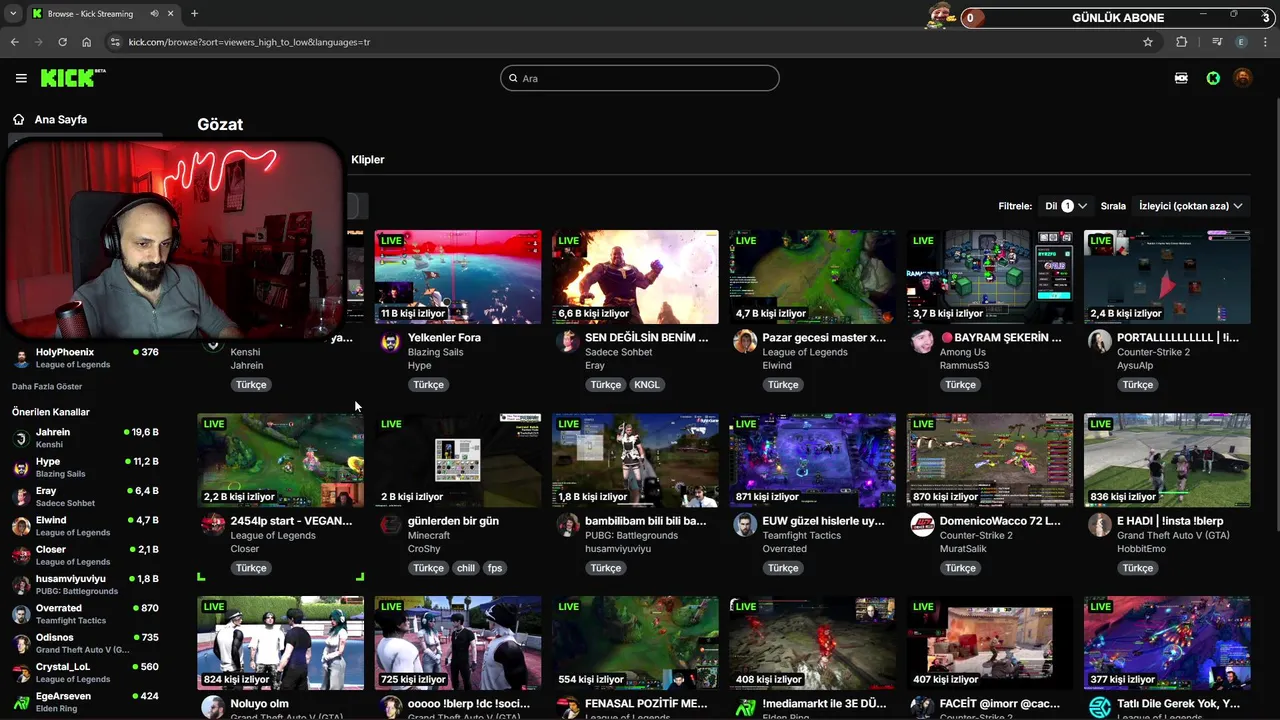Open the İzleyici (çoktan aza) sort dropdown
The width and height of the screenshot is (1280, 720).
click(1191, 206)
